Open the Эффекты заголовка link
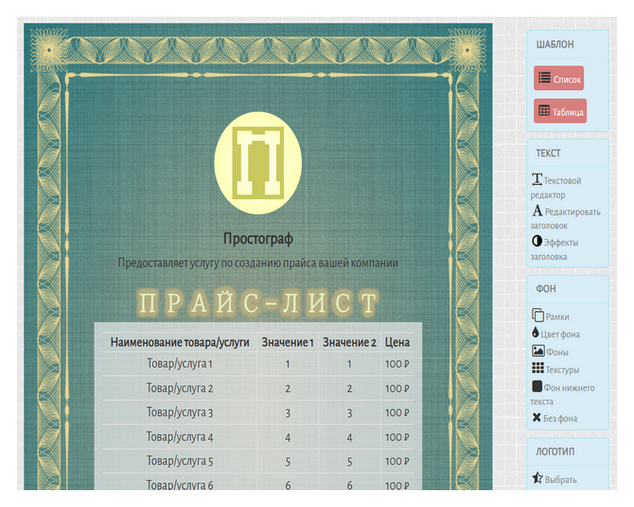Viewport: 634px width, 507px height. pos(554,249)
